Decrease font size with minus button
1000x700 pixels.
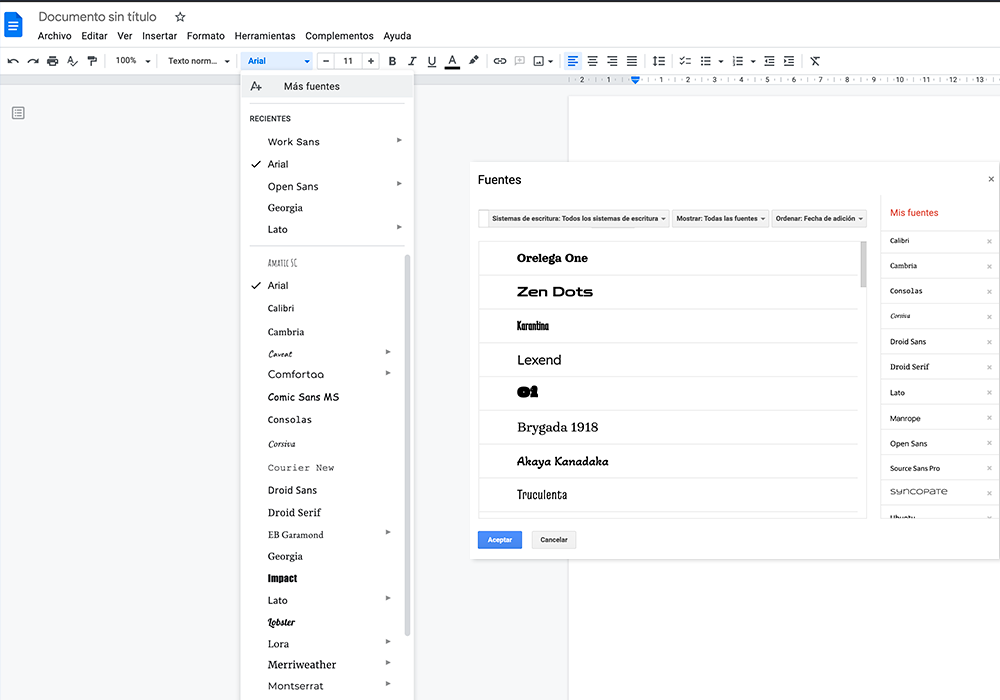click(326, 61)
